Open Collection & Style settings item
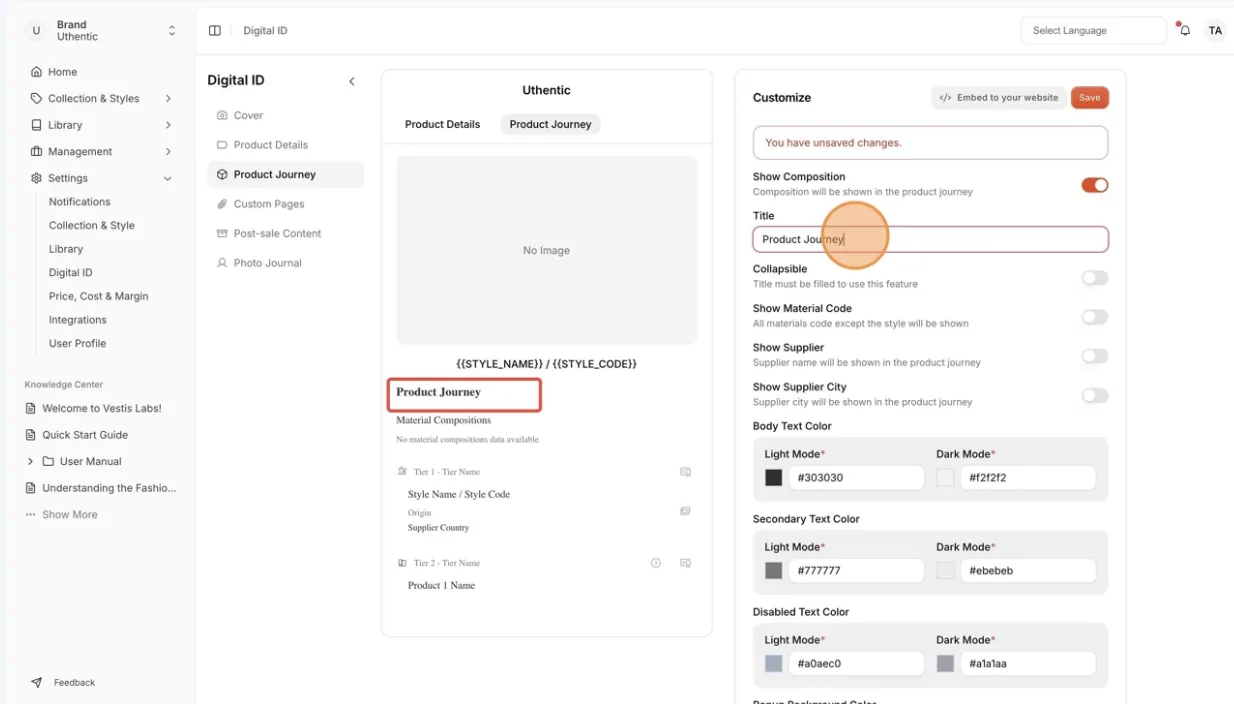The height and width of the screenshot is (704, 1234). (92, 225)
